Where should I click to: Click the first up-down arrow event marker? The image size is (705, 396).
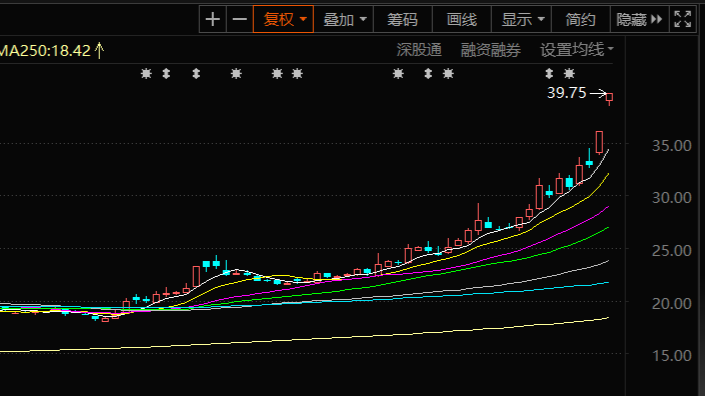click(x=166, y=73)
